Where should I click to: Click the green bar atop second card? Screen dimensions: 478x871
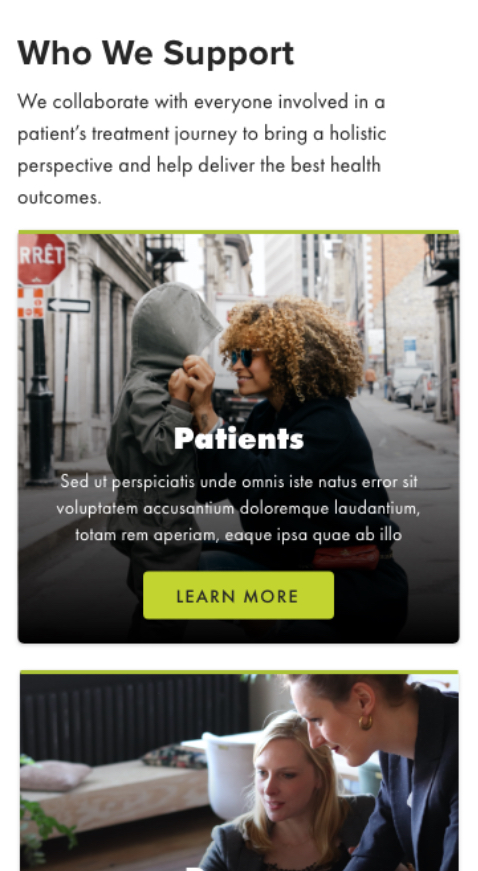pos(239,672)
